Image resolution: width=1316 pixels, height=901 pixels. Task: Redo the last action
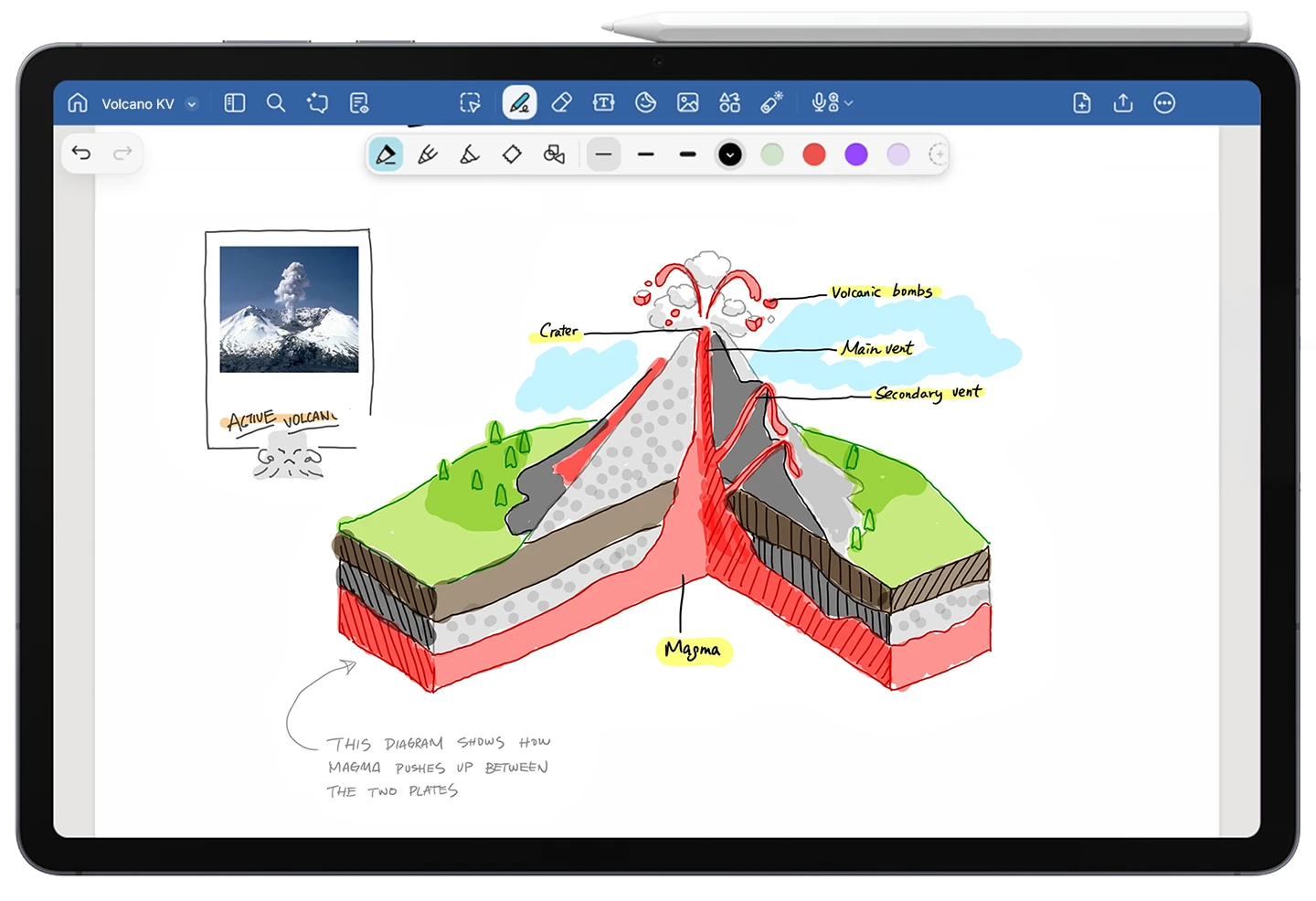(122, 153)
